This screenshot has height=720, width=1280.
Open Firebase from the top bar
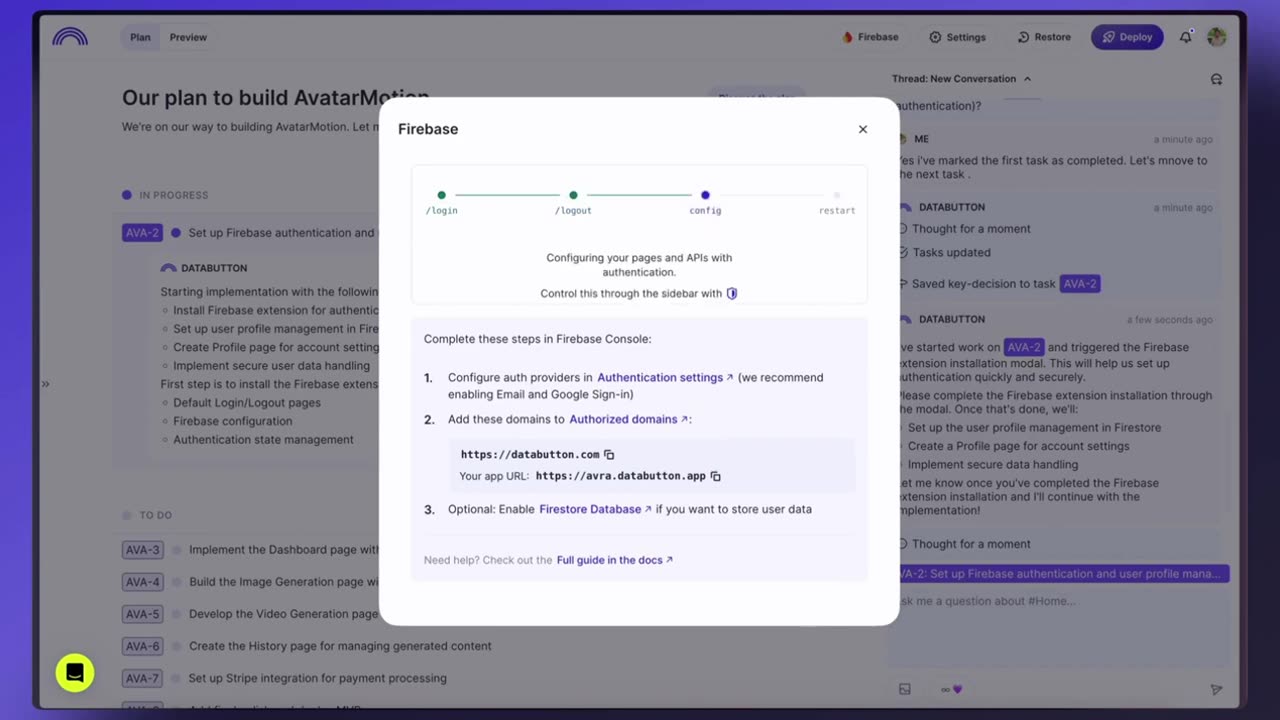(870, 37)
